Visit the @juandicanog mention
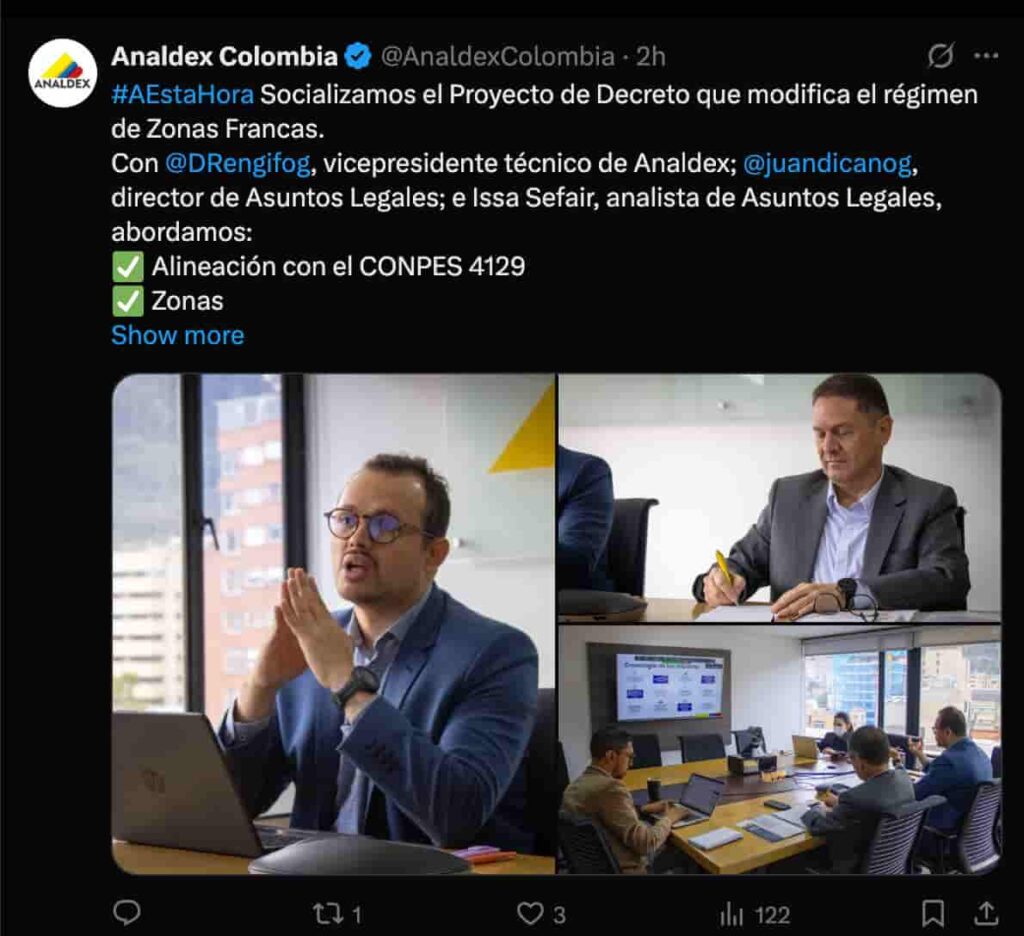Image resolution: width=1024 pixels, height=936 pixels. (x=827, y=163)
